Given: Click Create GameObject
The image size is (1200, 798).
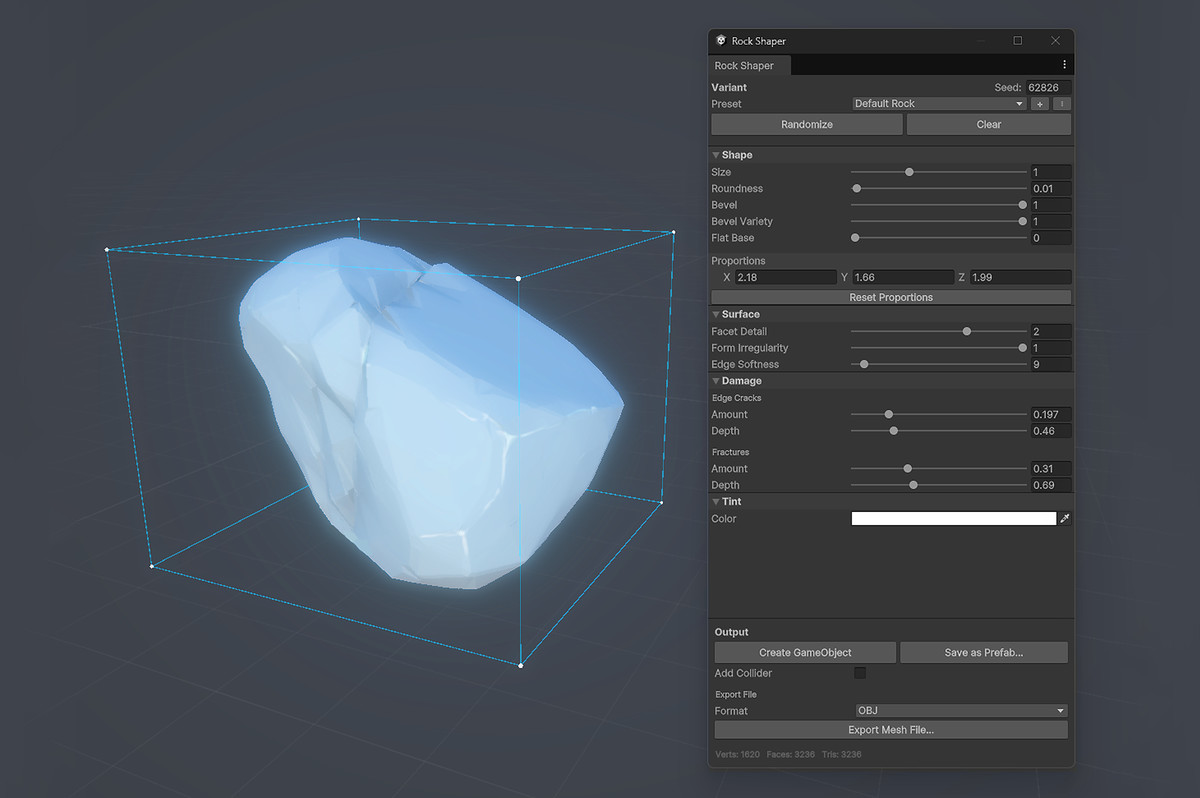Looking at the screenshot, I should coord(805,653).
